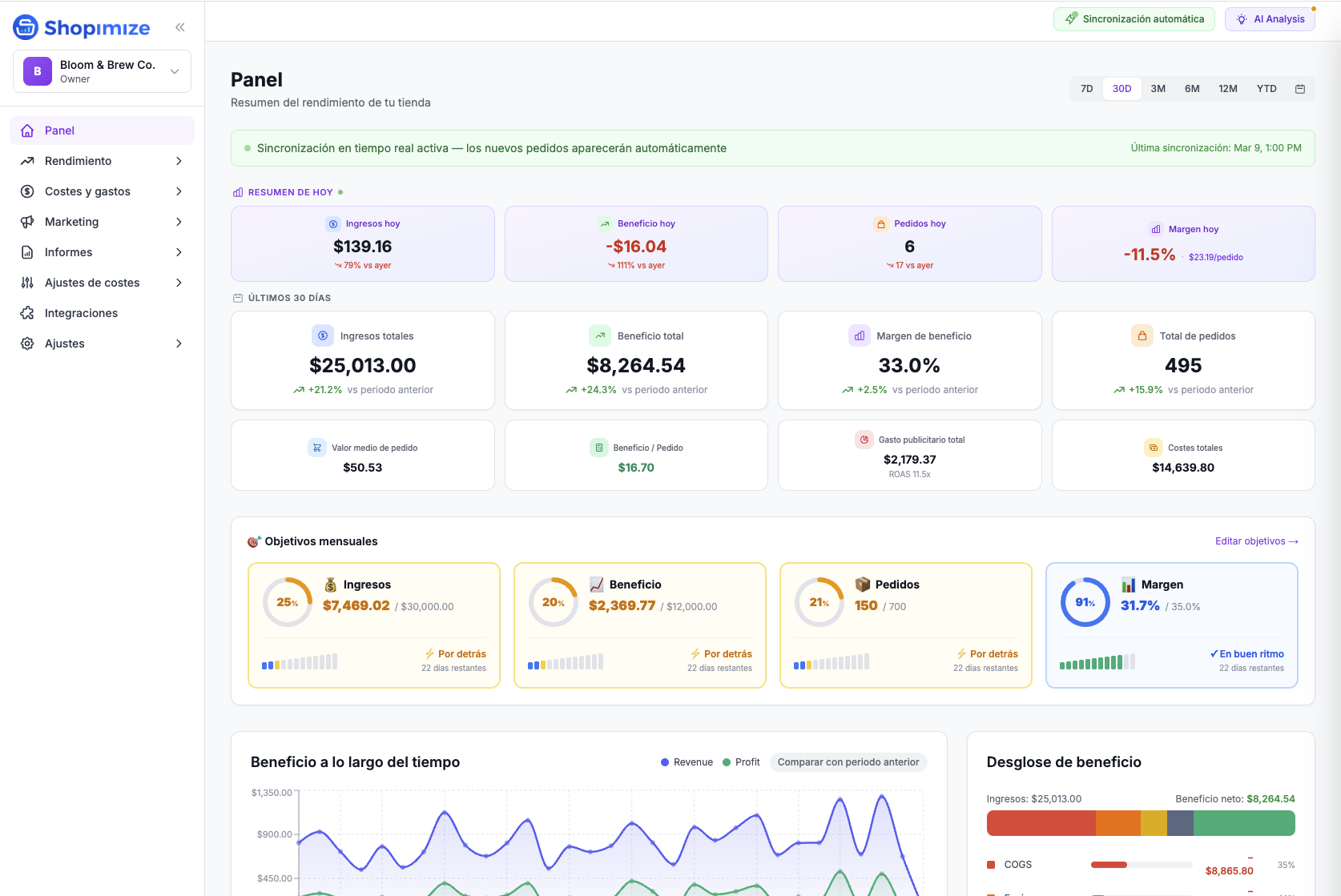The width and height of the screenshot is (1341, 896).
Task: Click the Gasto publicitario total icon
Action: tap(864, 440)
